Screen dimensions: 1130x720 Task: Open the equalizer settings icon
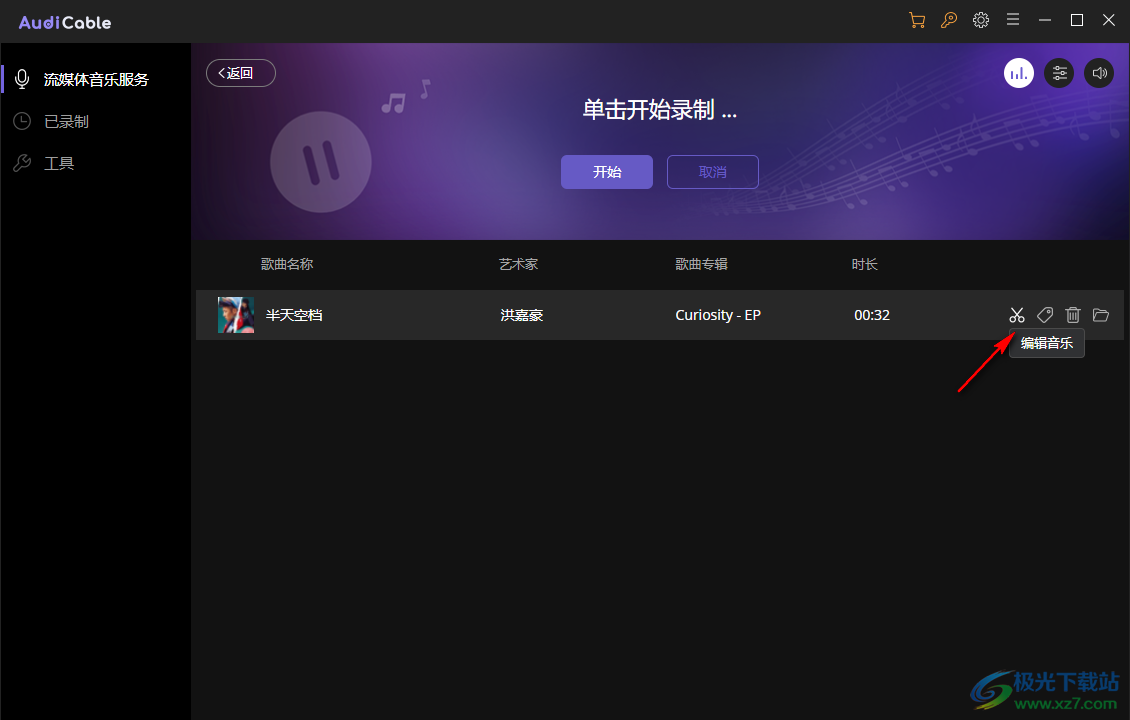point(1059,72)
